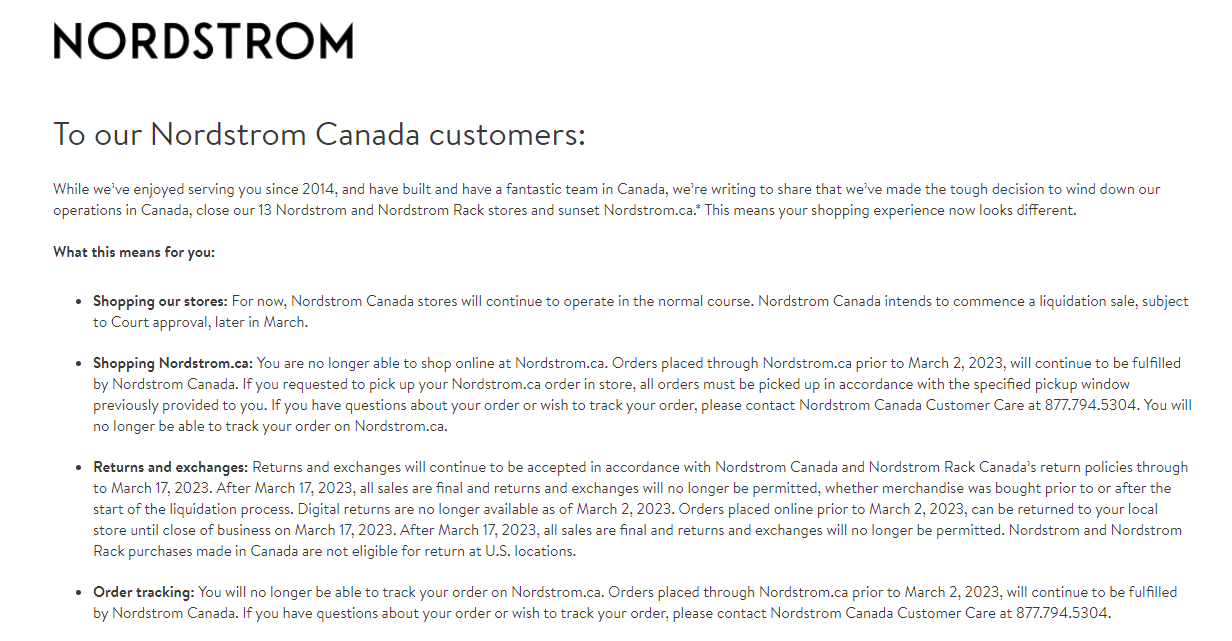The width and height of the screenshot is (1232, 641).
Task: Click the bullet point before 'Shopping Nordstrom.ca'
Action: (80, 364)
